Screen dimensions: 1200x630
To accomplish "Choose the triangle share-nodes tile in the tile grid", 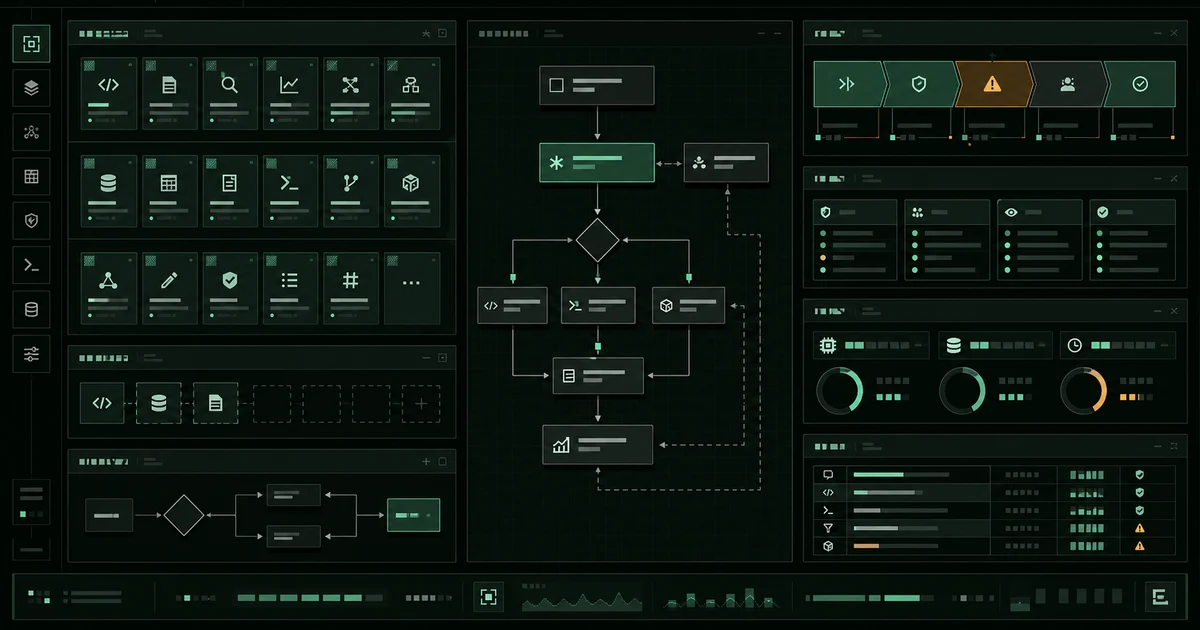I will tap(109, 288).
